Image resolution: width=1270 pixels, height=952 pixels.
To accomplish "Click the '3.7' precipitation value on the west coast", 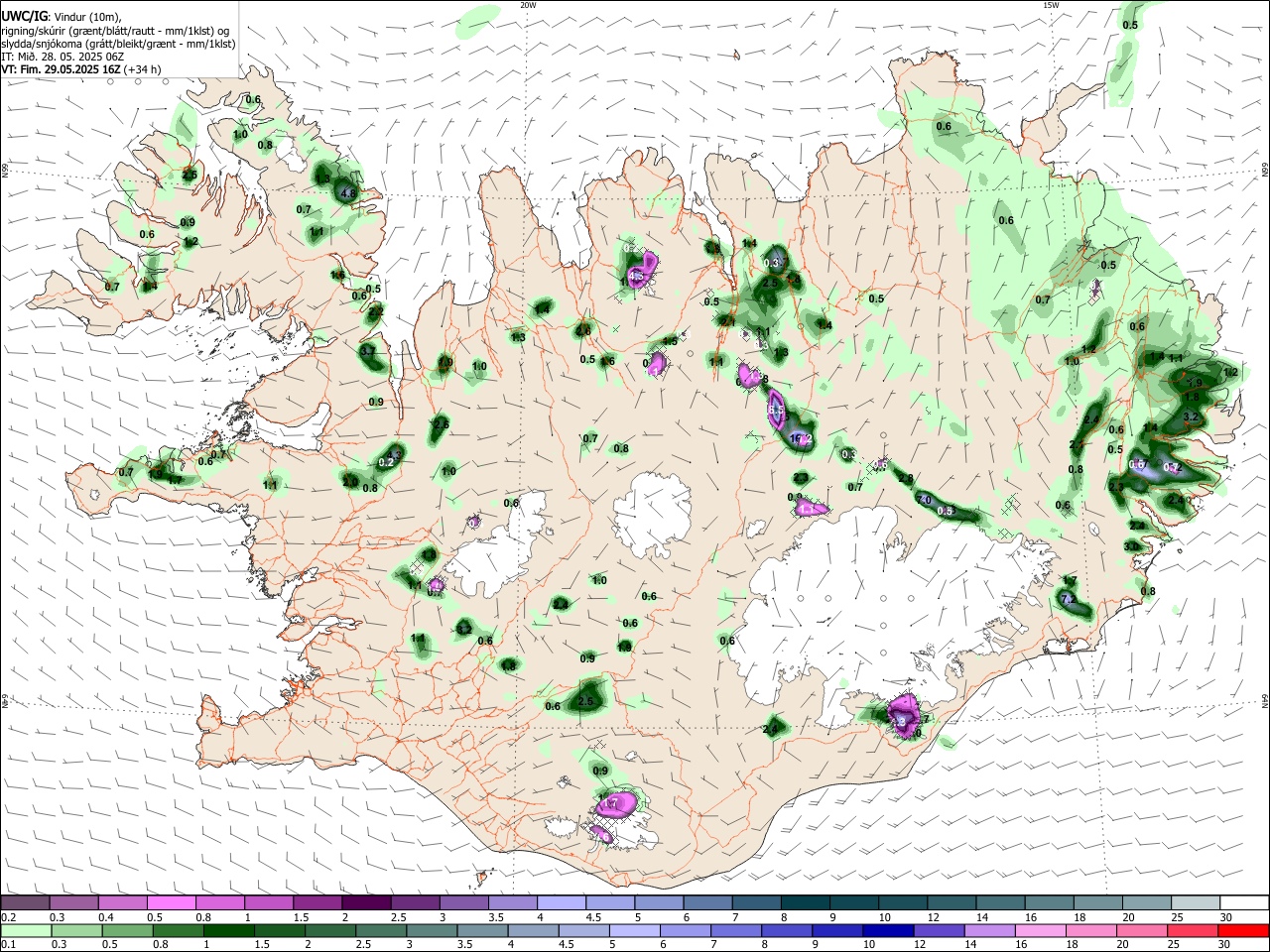I will pyautogui.click(x=367, y=351).
